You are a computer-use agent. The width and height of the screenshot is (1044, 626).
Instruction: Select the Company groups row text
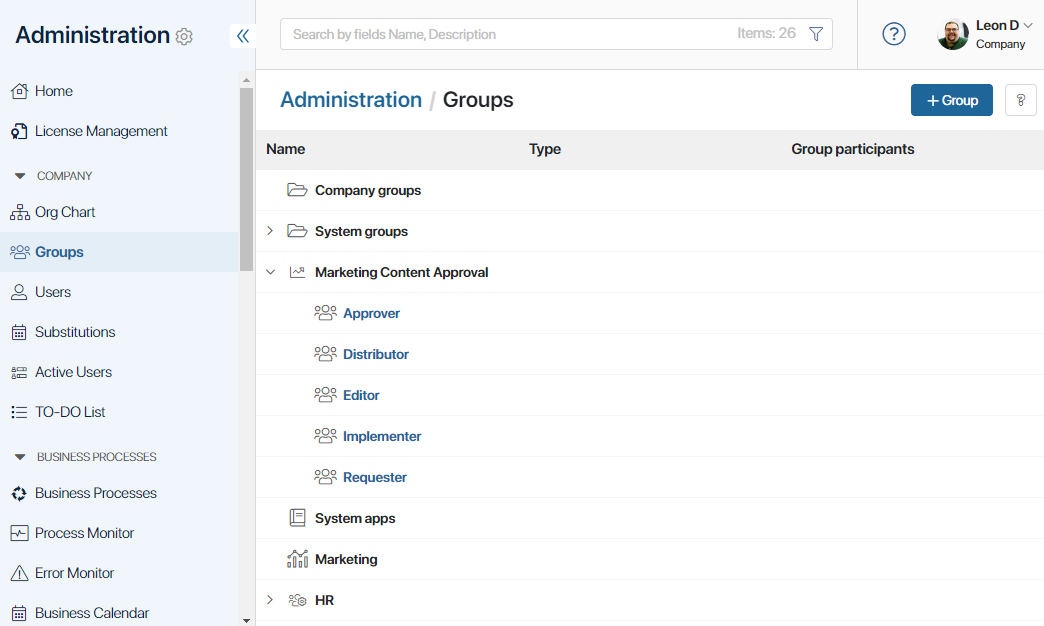(x=368, y=190)
